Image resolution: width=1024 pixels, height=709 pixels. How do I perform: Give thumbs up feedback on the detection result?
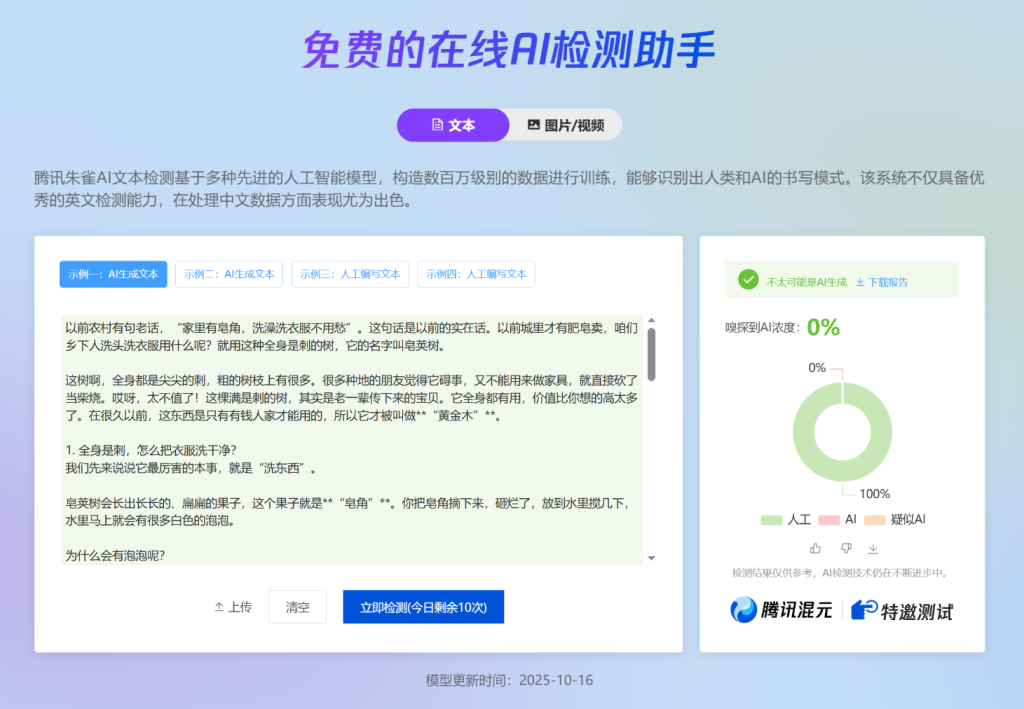(x=815, y=548)
